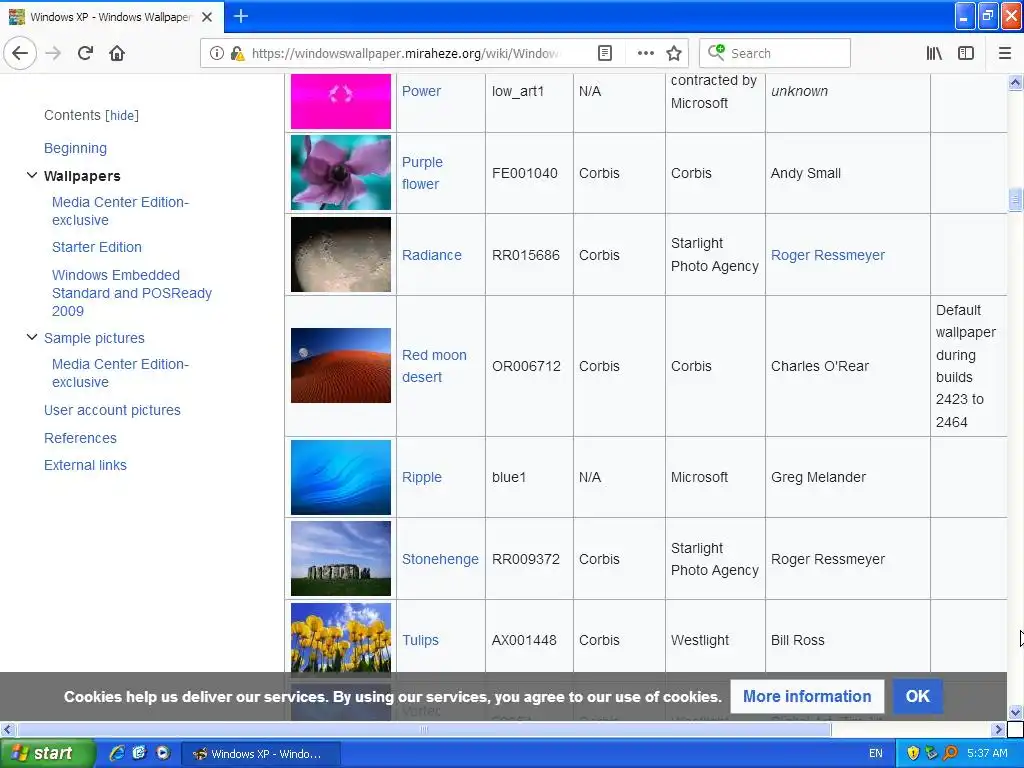Click the security shield tray icon

(x=912, y=753)
